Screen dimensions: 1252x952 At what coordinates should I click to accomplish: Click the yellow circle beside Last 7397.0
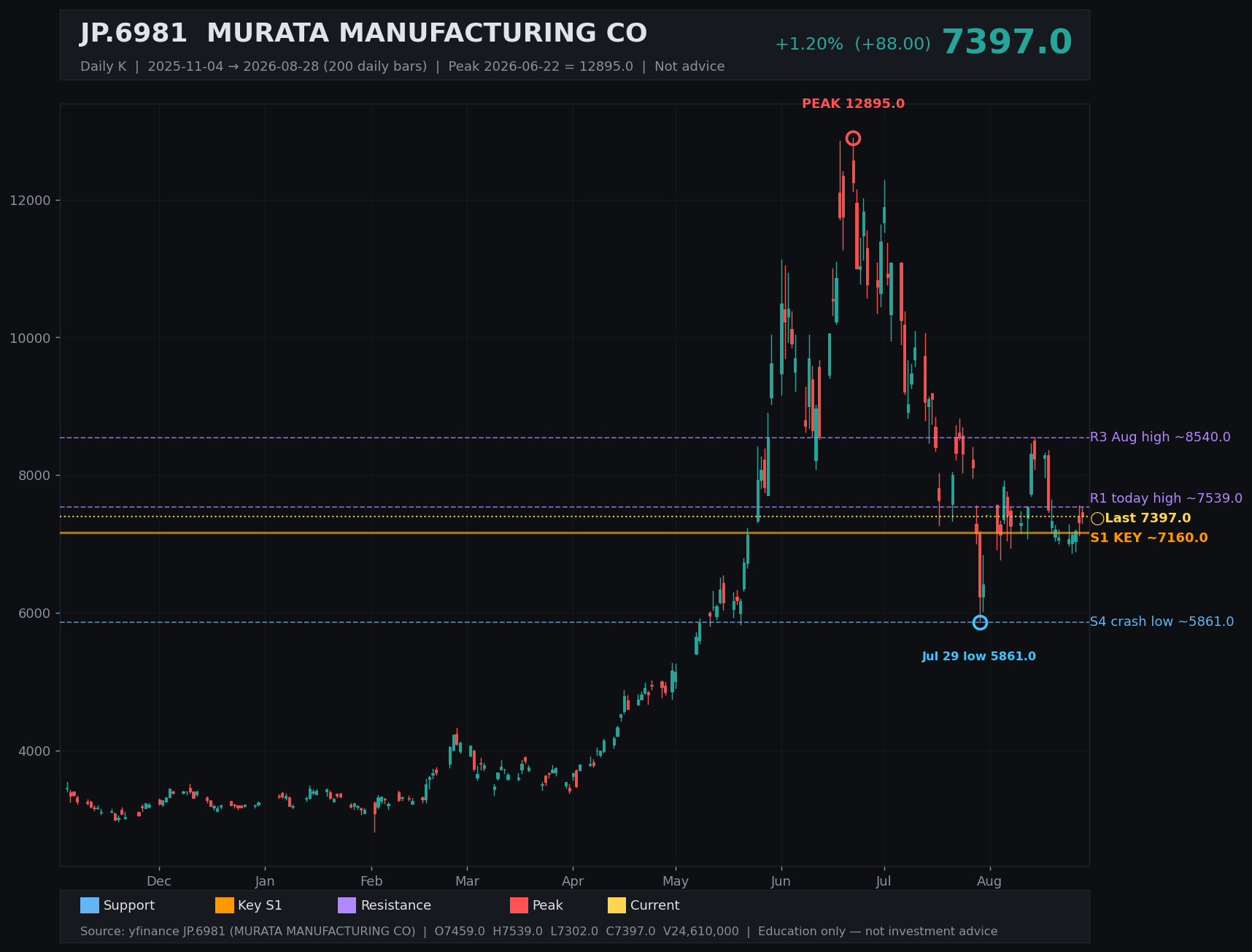click(1097, 519)
